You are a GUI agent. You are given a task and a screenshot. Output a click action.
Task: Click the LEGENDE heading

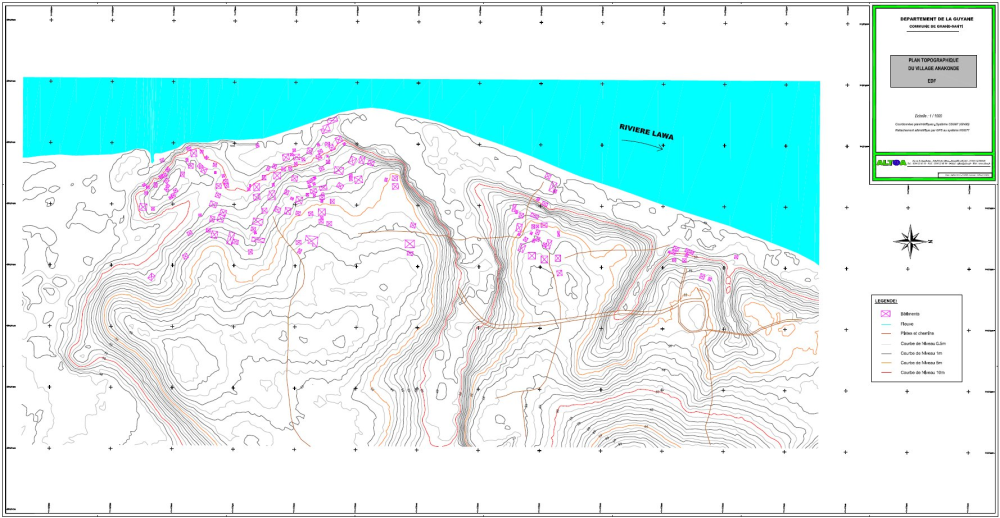[886, 301]
